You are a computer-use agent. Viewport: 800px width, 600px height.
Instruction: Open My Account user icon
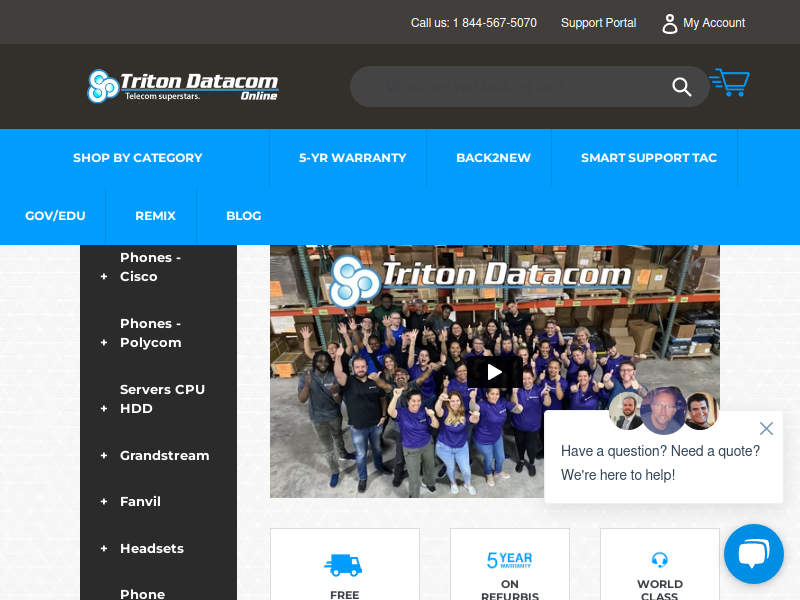669,23
